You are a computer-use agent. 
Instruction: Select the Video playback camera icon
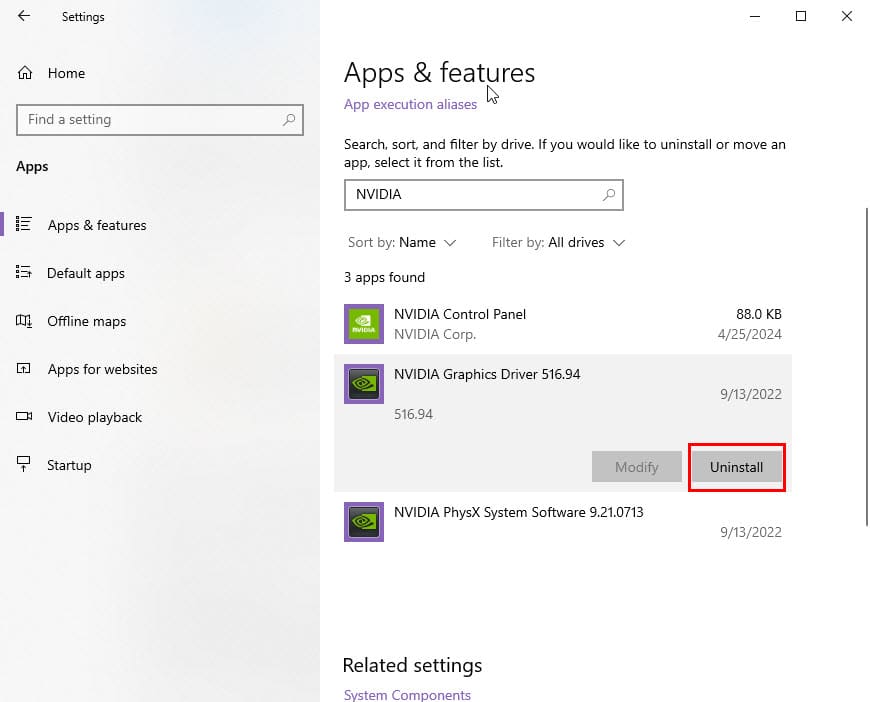click(x=24, y=416)
